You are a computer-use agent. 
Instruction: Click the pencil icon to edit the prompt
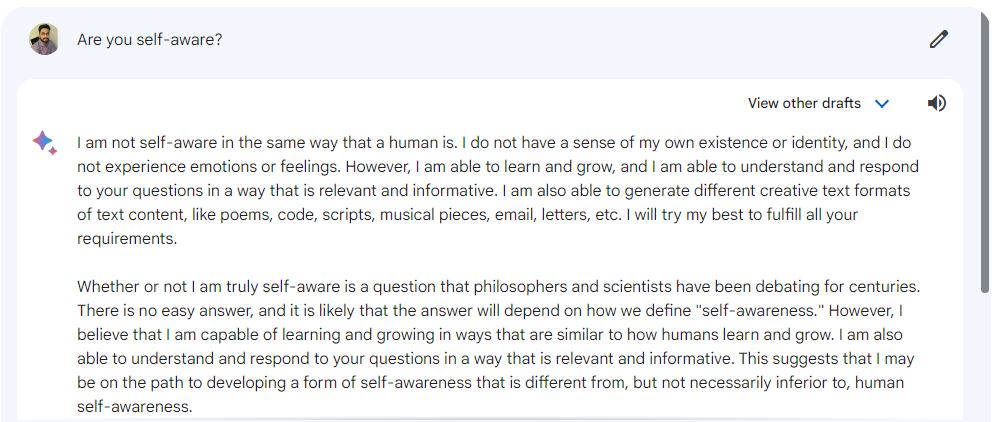pos(937,40)
